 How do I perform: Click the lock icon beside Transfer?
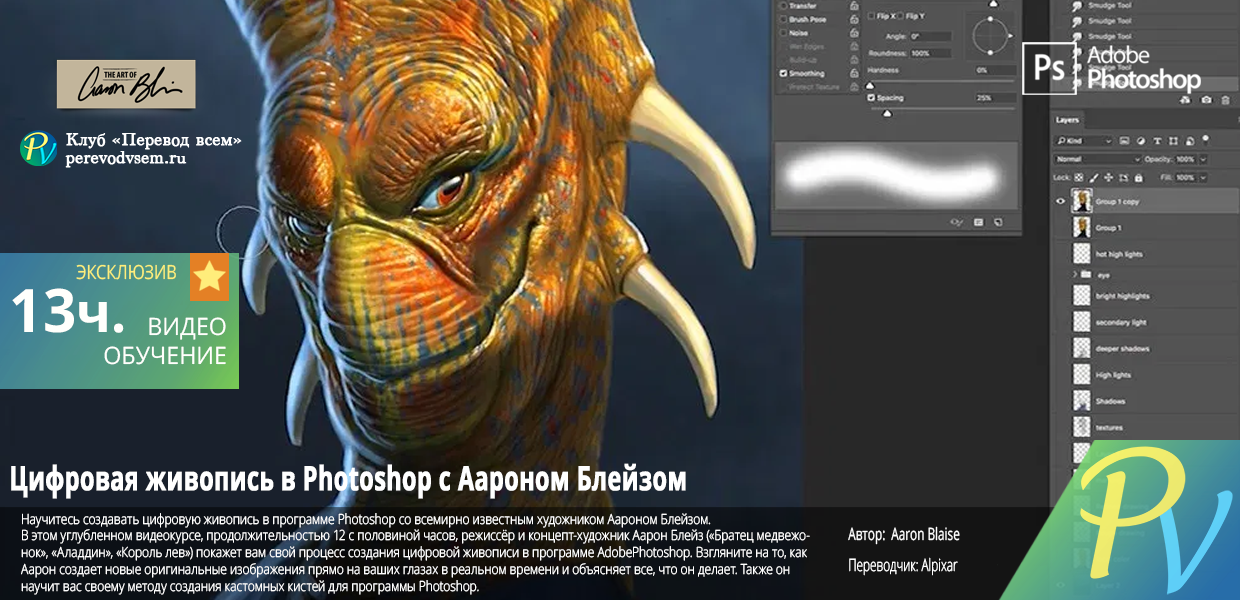click(854, 6)
